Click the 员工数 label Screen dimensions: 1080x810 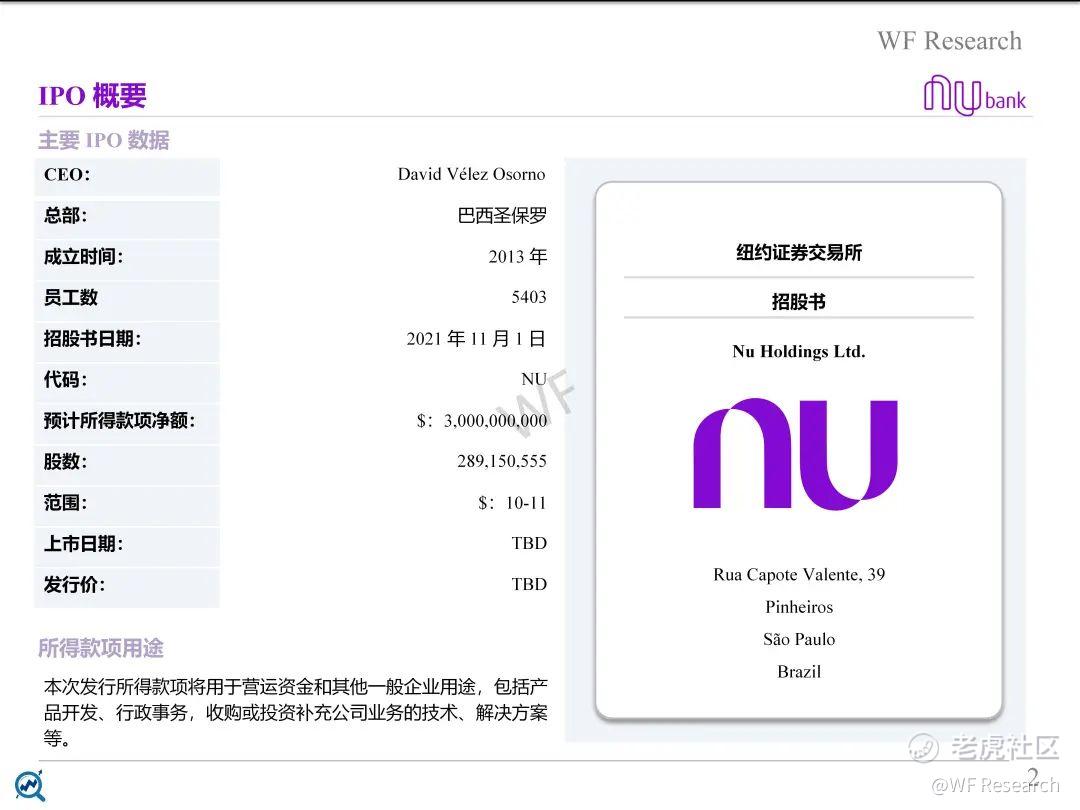pyautogui.click(x=70, y=298)
